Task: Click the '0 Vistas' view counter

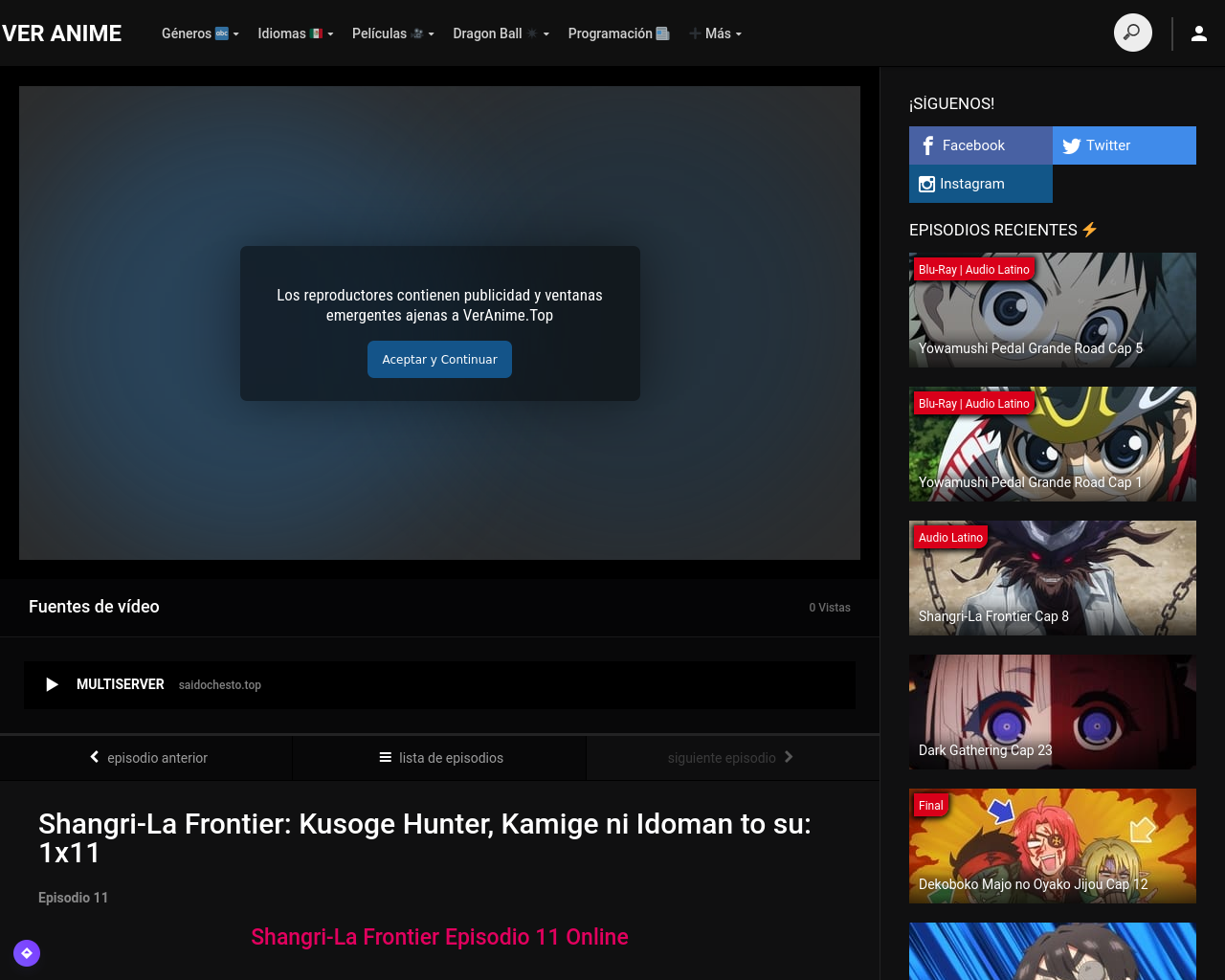Action: [x=830, y=608]
